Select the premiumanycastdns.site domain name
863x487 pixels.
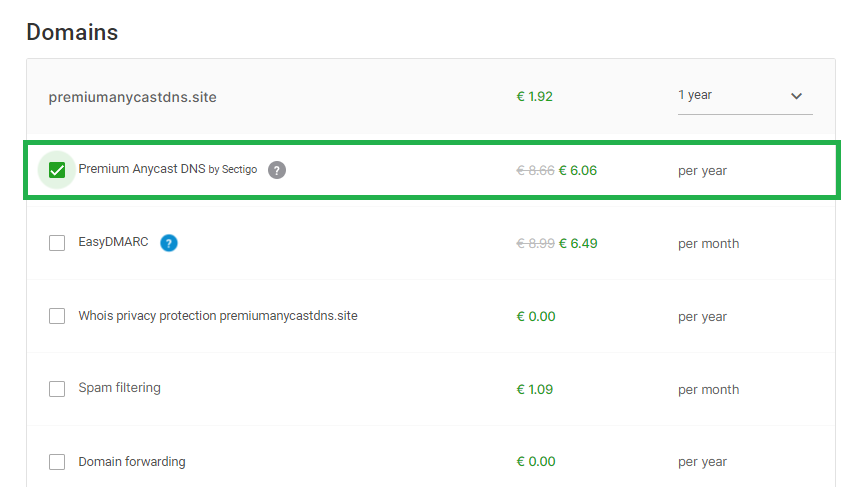pos(133,97)
